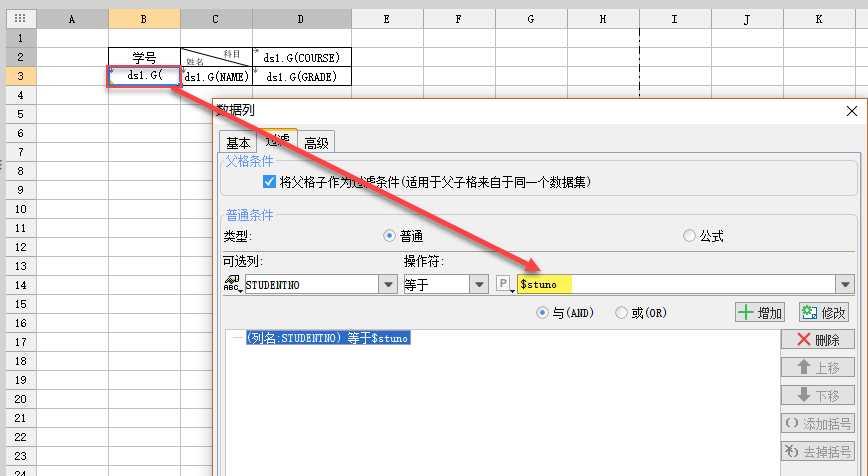Click the 下移 button
Image resolution: width=868 pixels, height=476 pixels.
point(818,396)
